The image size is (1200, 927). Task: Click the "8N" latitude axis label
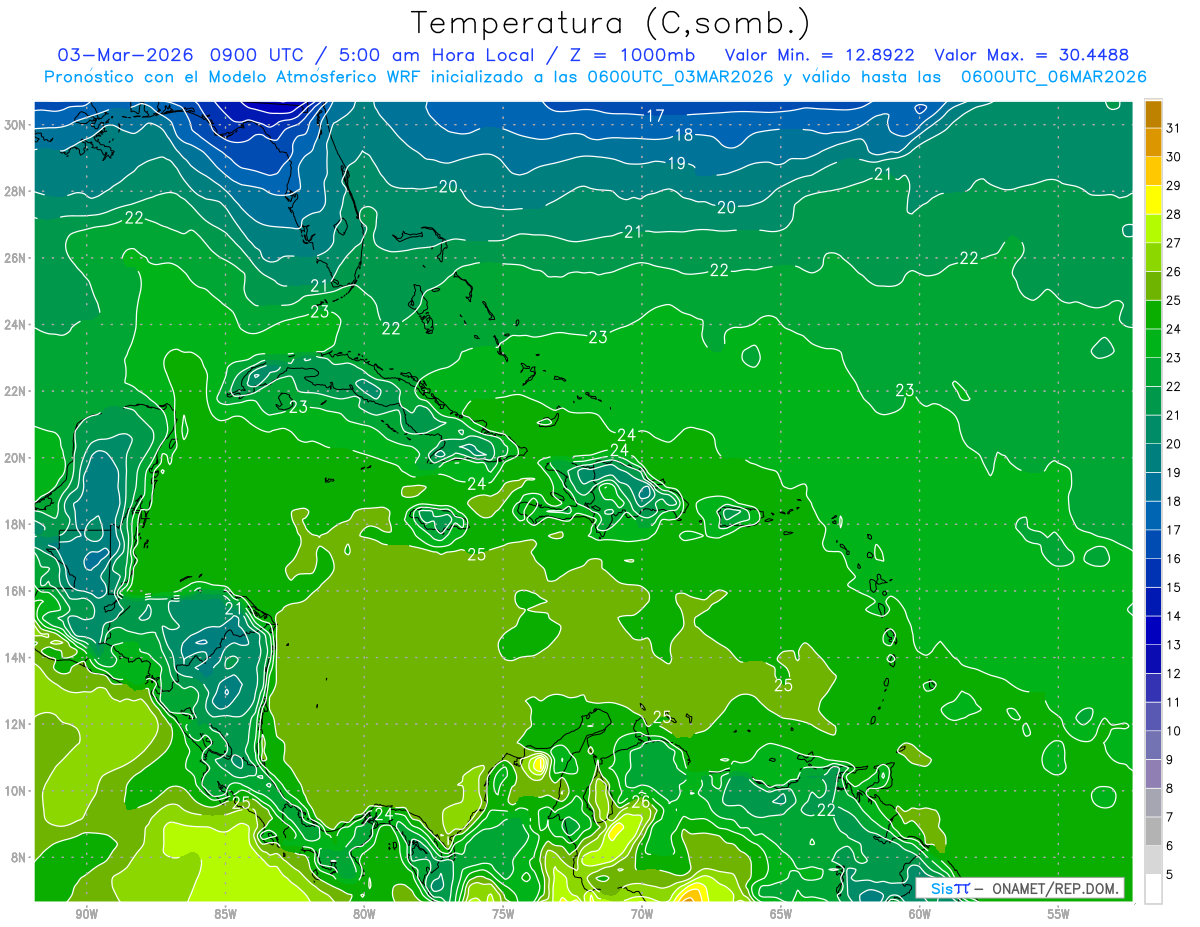coord(19,857)
